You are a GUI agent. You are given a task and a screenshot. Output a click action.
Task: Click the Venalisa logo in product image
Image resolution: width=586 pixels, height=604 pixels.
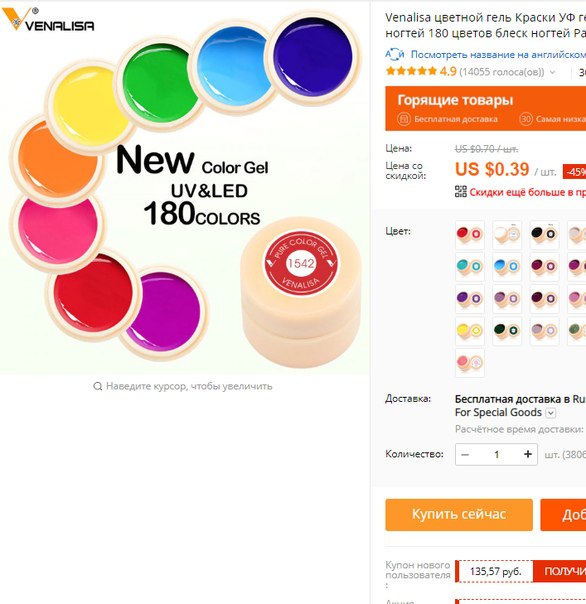[x=48, y=19]
